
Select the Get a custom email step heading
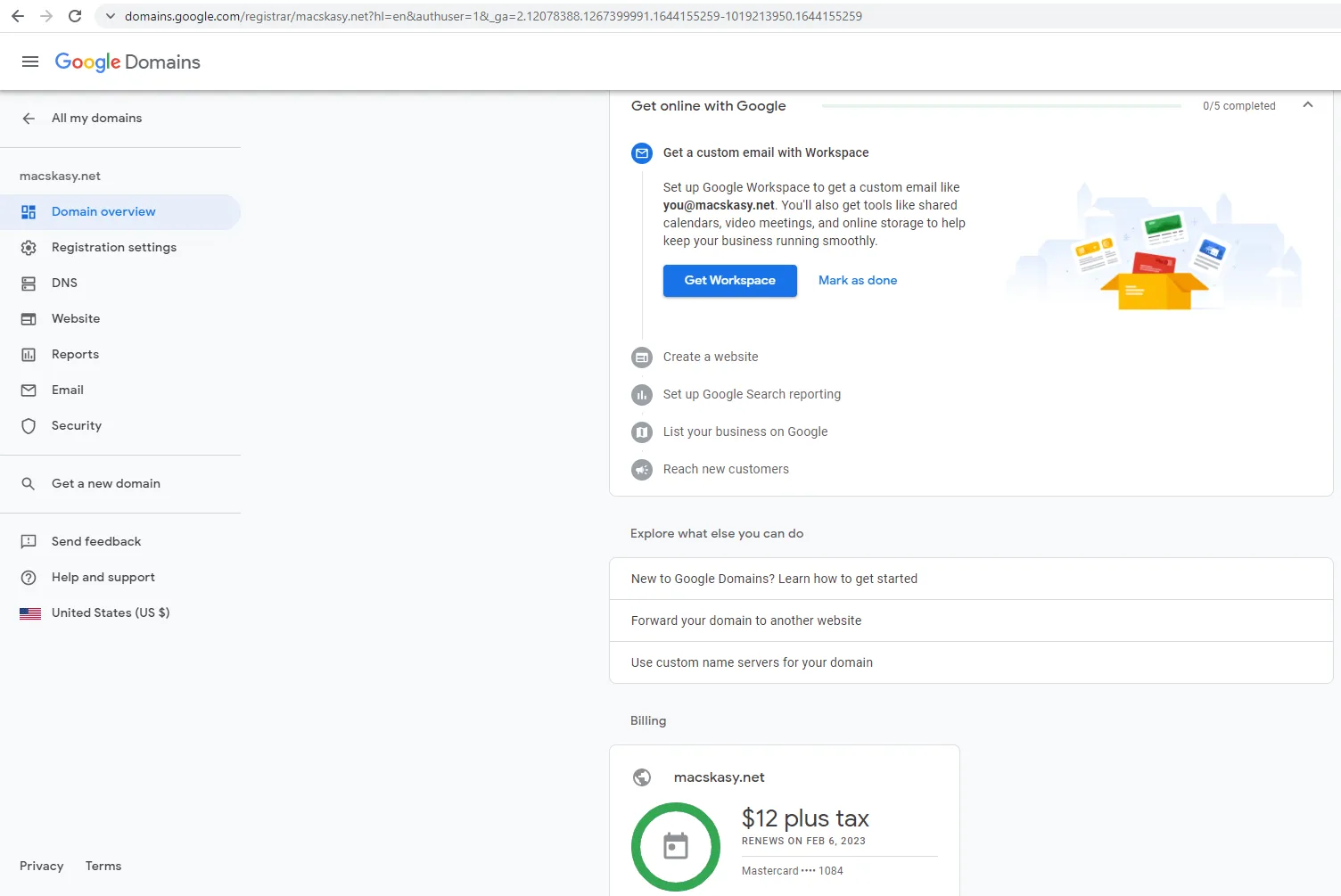coord(766,152)
